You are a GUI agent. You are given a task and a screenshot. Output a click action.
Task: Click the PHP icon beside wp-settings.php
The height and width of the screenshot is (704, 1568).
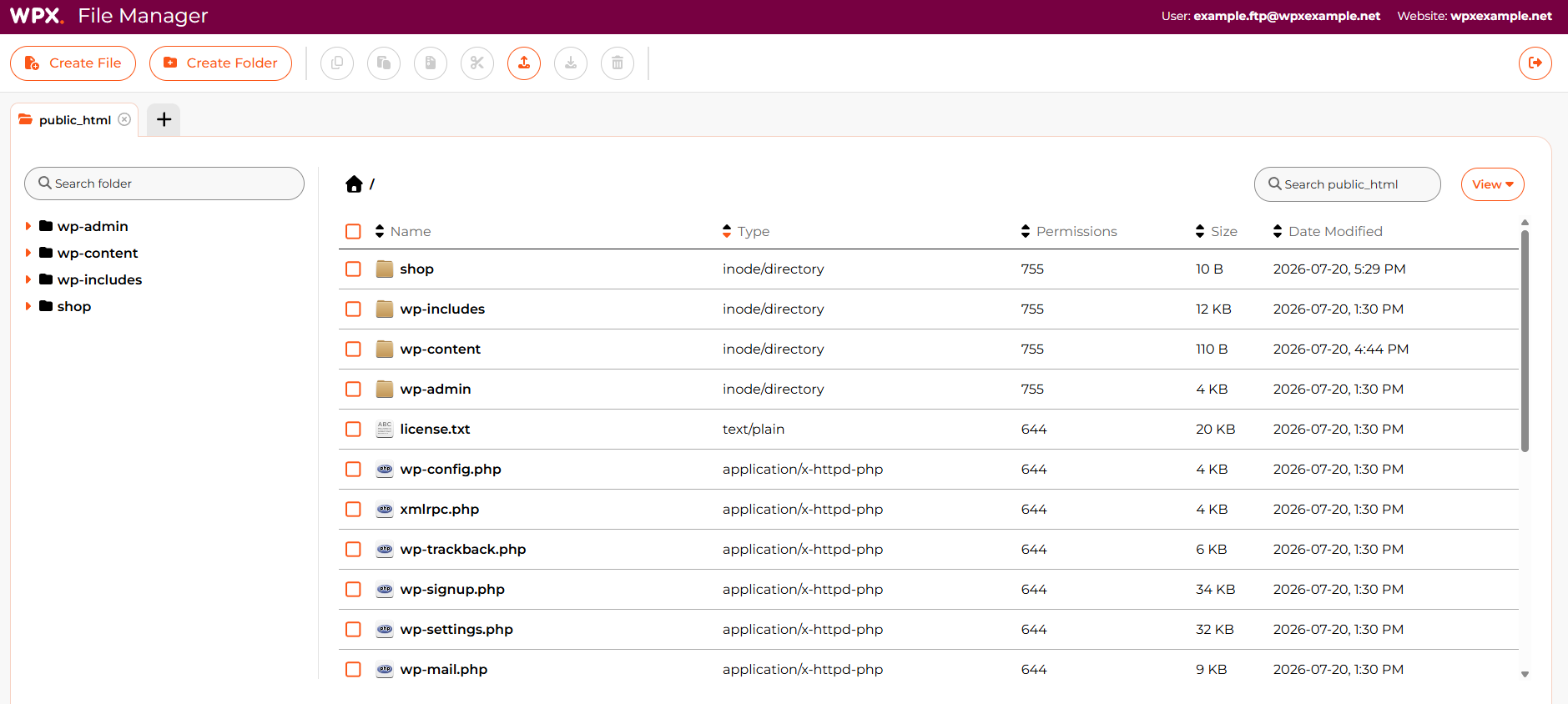[385, 629]
